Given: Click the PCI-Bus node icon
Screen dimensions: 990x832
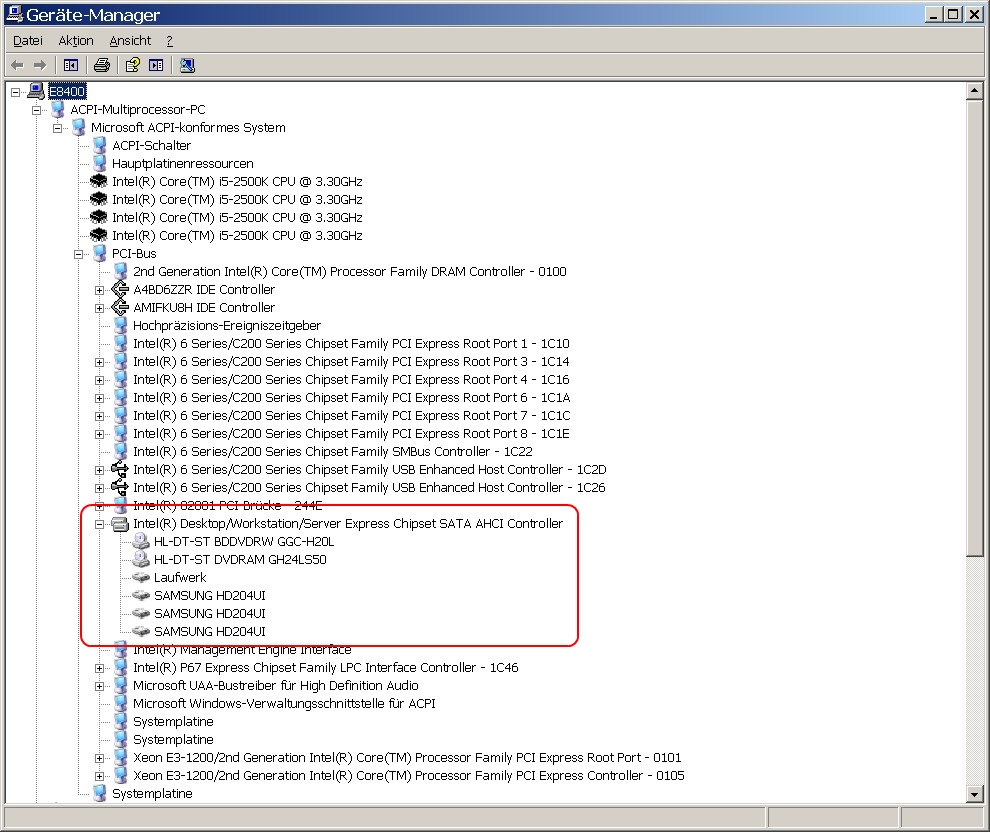Looking at the screenshot, I should 99,253.
